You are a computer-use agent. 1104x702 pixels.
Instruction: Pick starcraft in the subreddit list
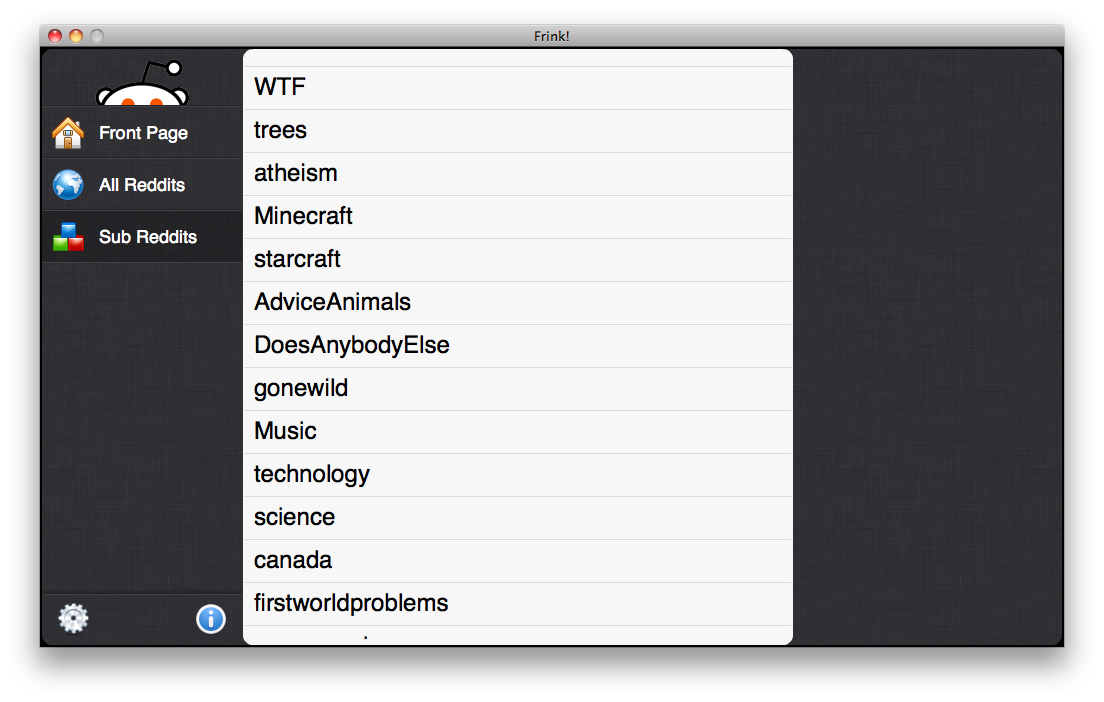[518, 260]
